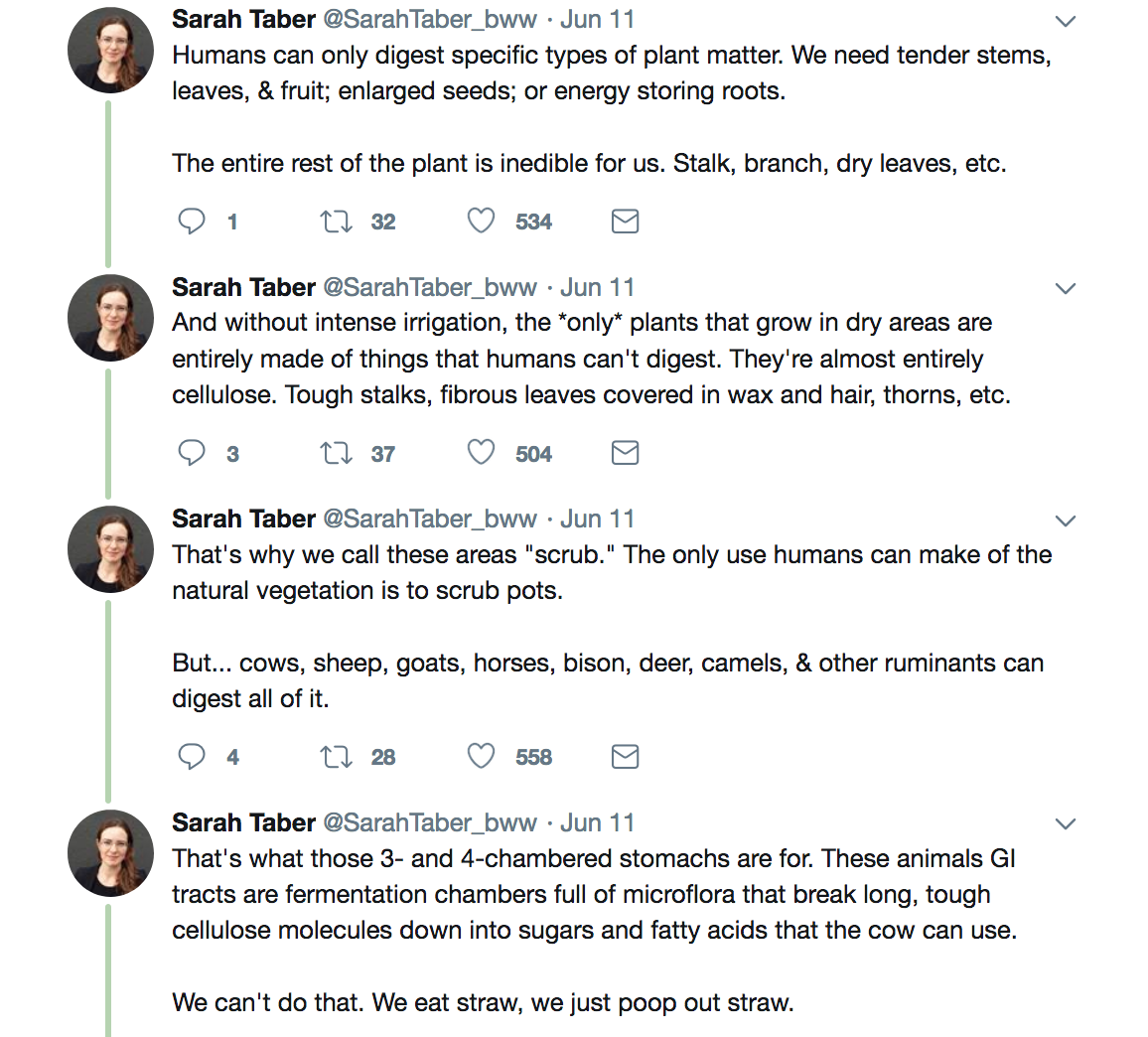
Task: Click the avatar on the 4-chambered stomachs tweet
Action: pos(110,853)
